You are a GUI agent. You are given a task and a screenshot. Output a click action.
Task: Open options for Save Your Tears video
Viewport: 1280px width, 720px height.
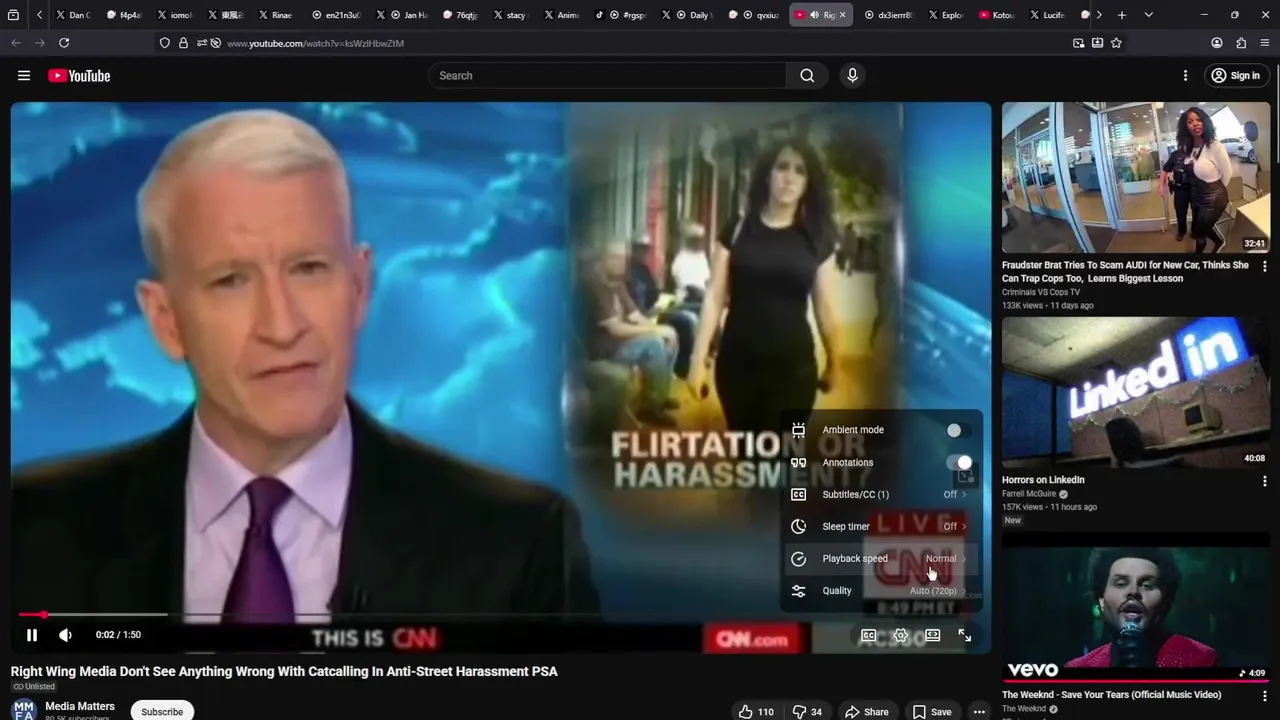click(1265, 696)
